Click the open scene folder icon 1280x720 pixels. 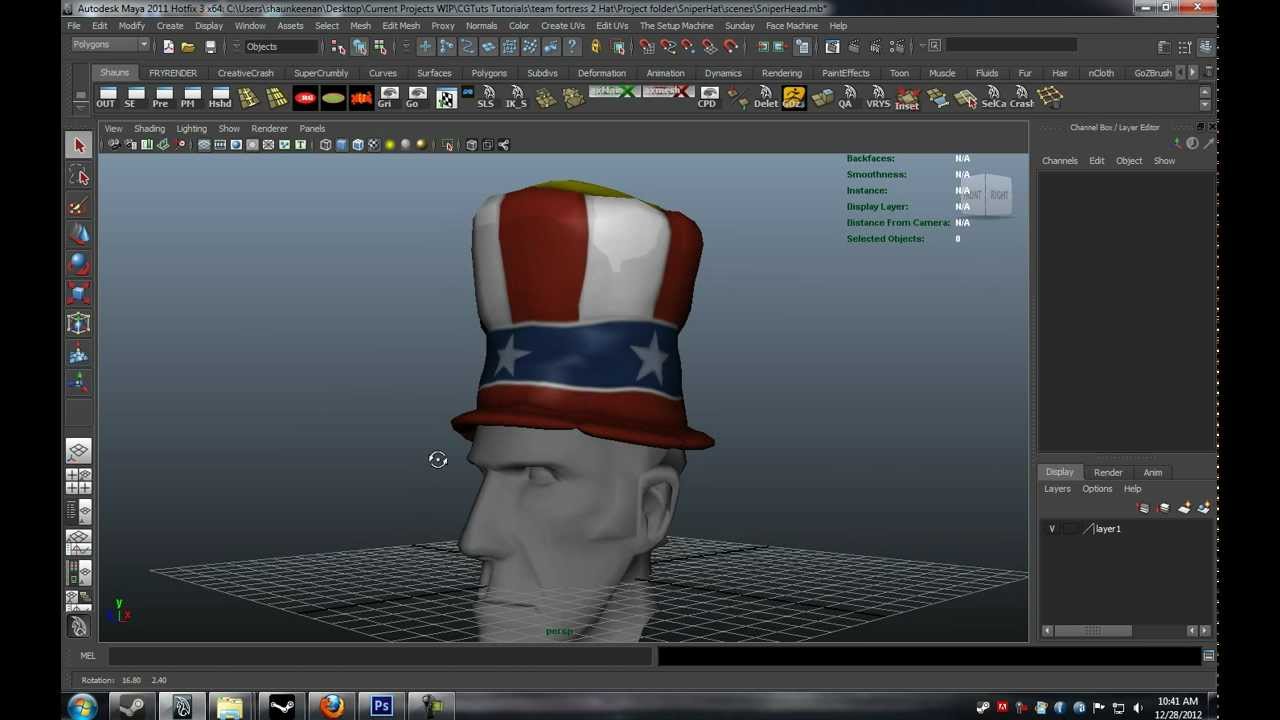tap(188, 46)
